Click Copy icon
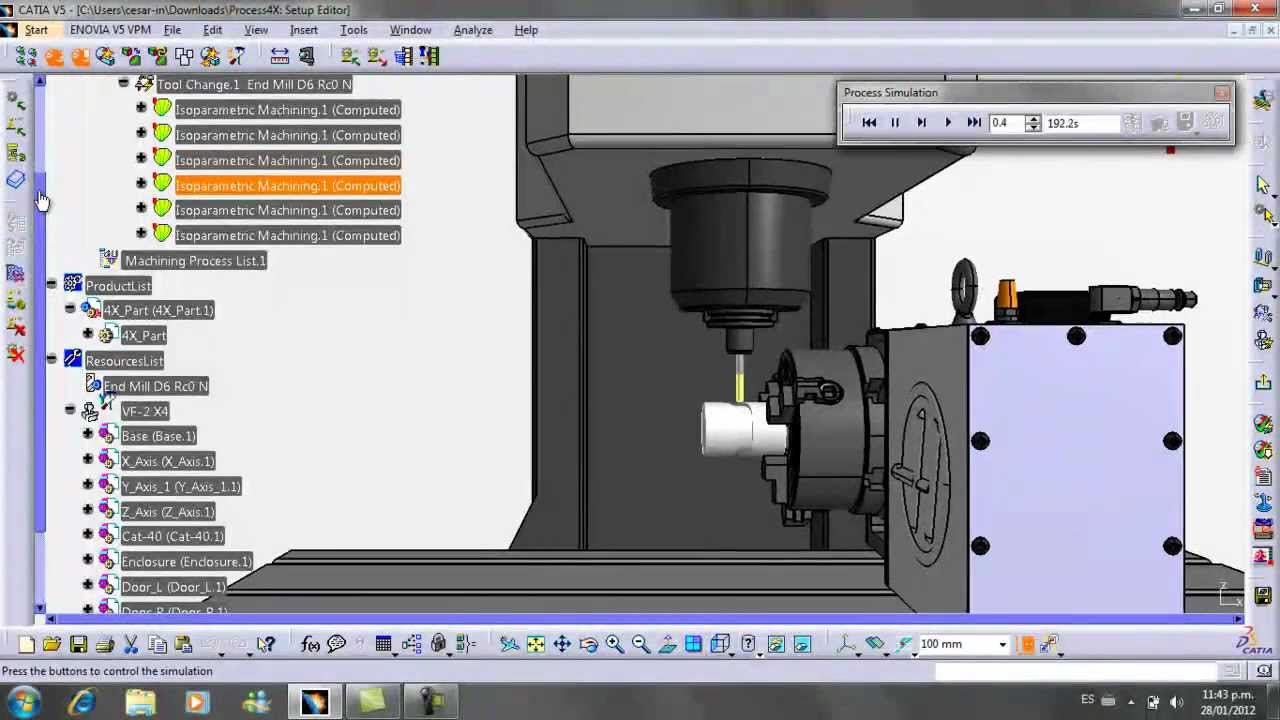 156,645
